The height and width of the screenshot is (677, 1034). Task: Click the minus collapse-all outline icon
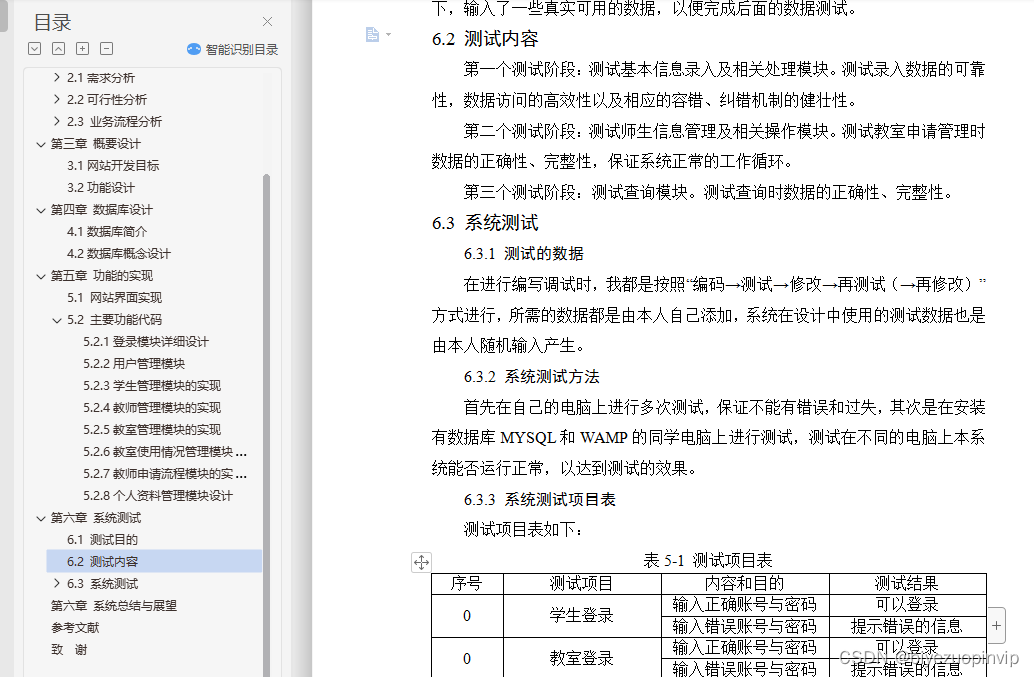[106, 49]
